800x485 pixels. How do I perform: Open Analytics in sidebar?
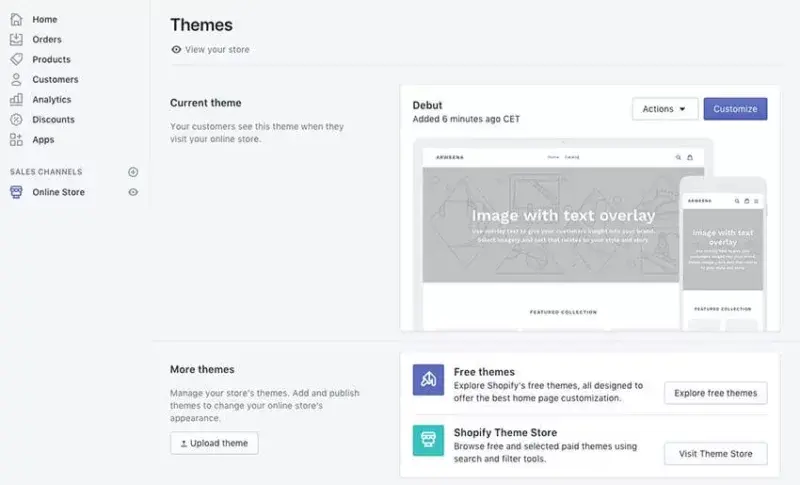point(52,99)
